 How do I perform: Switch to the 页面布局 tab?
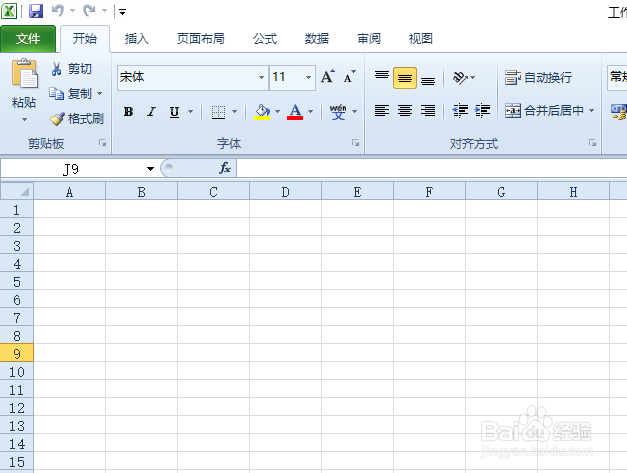(x=200, y=39)
